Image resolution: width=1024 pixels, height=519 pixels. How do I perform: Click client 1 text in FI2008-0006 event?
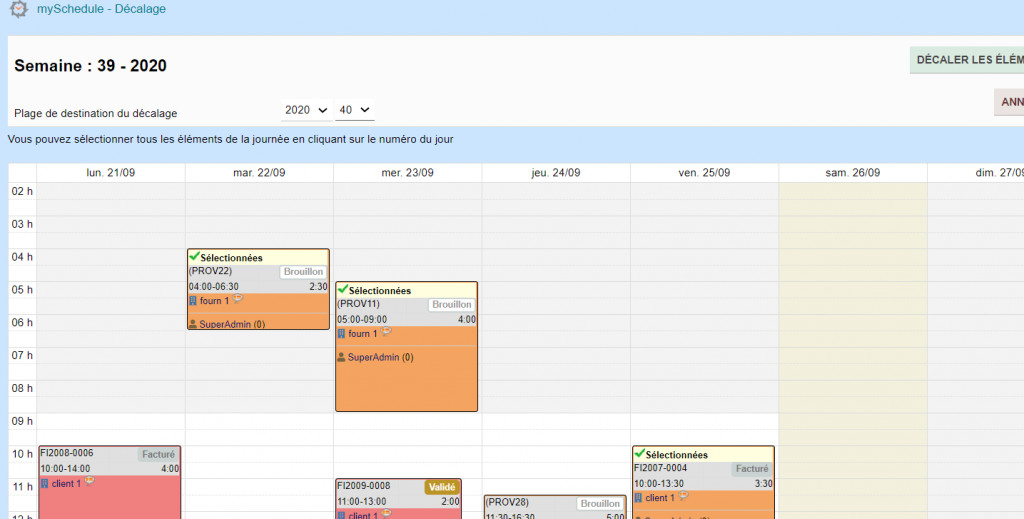[x=66, y=484]
